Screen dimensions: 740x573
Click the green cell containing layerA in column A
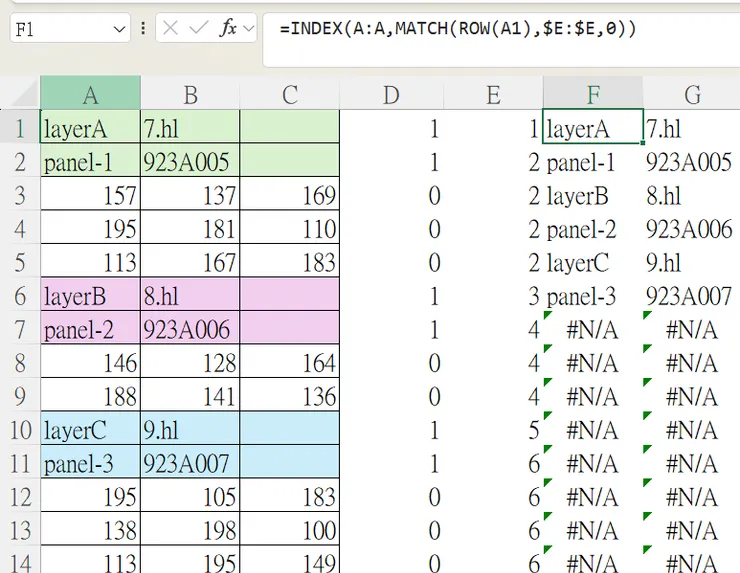pos(90,128)
